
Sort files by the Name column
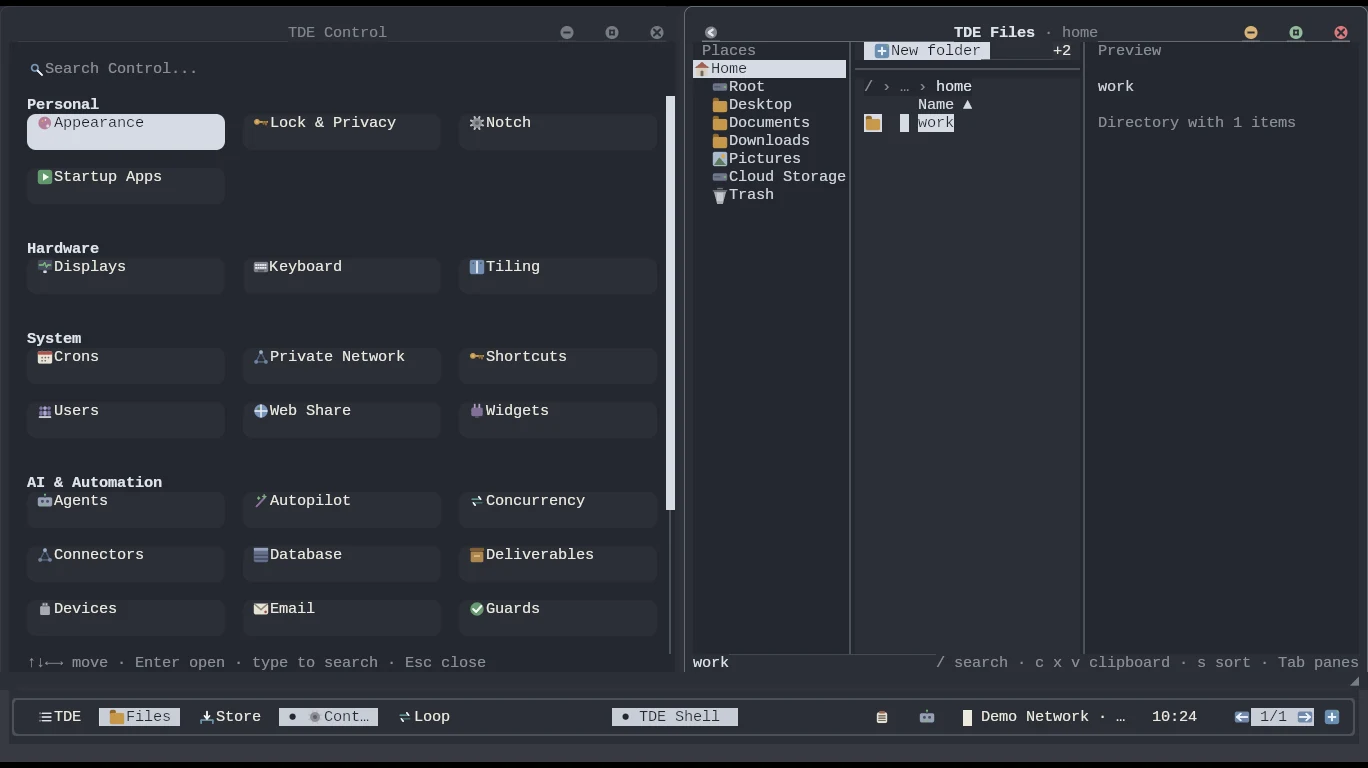[945, 105]
